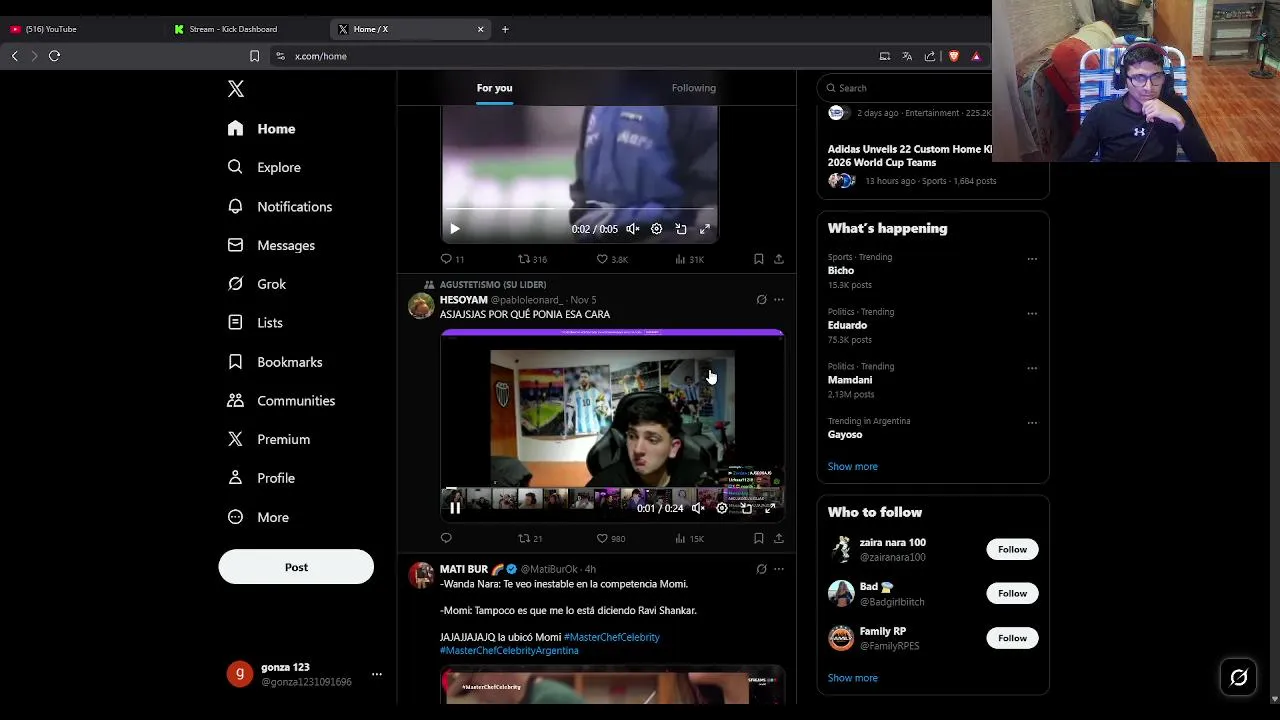This screenshot has width=1280, height=720.
Task: Repost the HESOYAM post with 21 reposts
Action: click(x=530, y=538)
